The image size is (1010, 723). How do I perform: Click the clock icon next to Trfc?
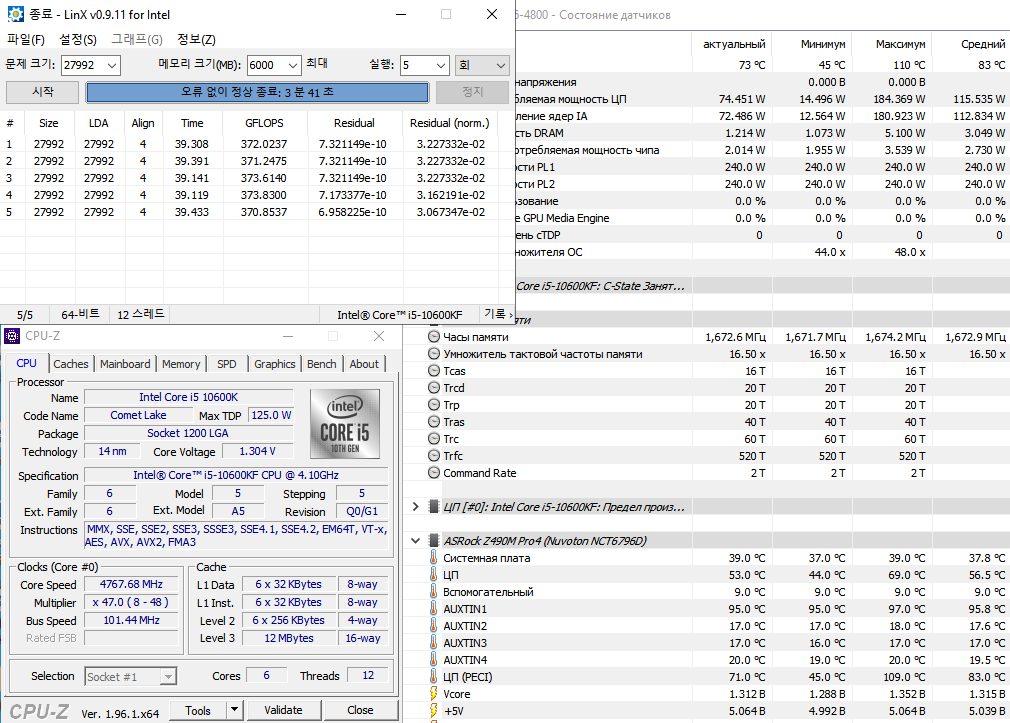coord(434,456)
